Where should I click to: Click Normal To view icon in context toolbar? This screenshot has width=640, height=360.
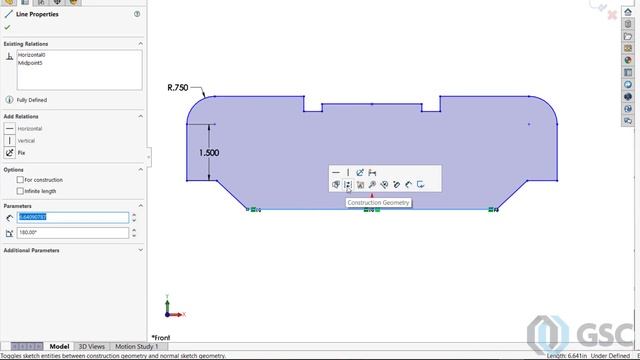(384, 185)
